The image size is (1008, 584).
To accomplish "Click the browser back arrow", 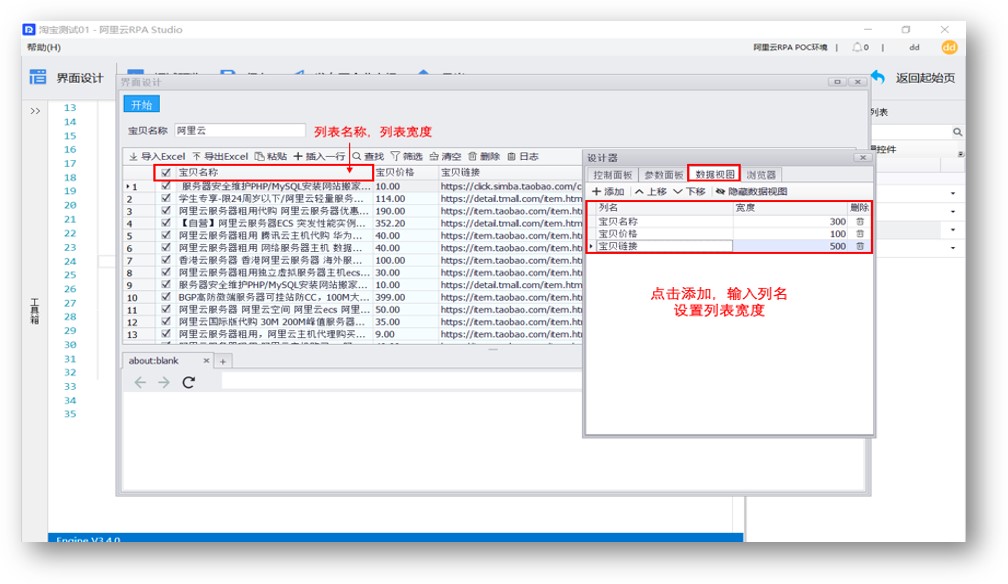I will (140, 383).
